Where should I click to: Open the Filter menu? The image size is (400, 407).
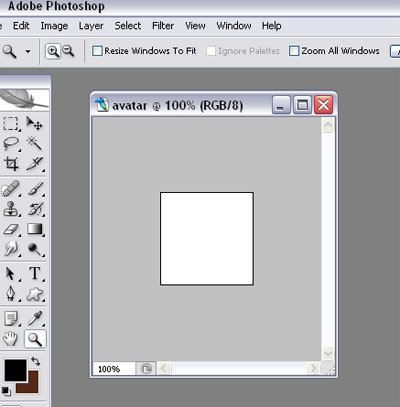(x=163, y=26)
